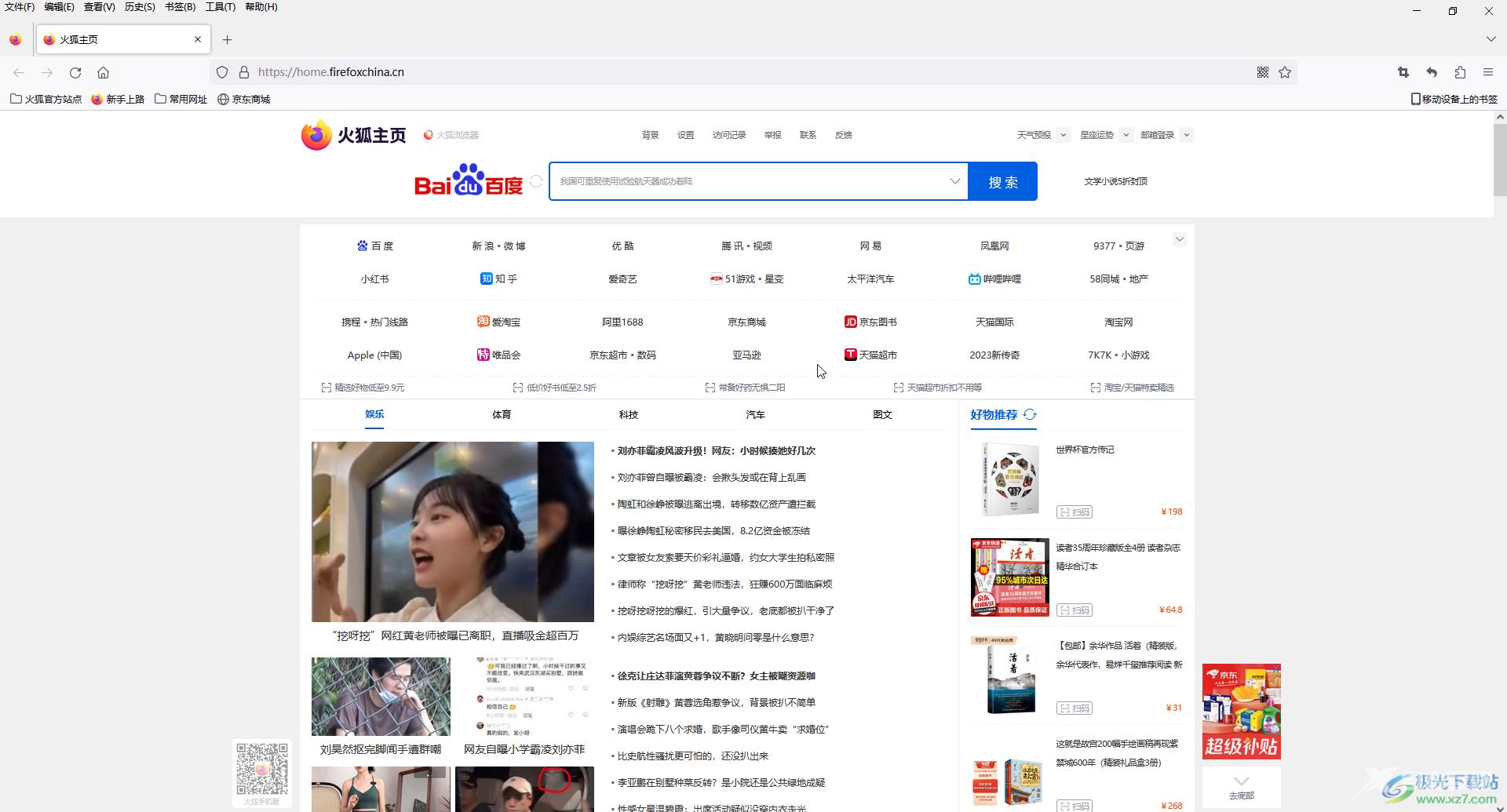This screenshot has height=812, width=1507.
Task: Switch to the 图文 news tab
Action: [x=882, y=414]
